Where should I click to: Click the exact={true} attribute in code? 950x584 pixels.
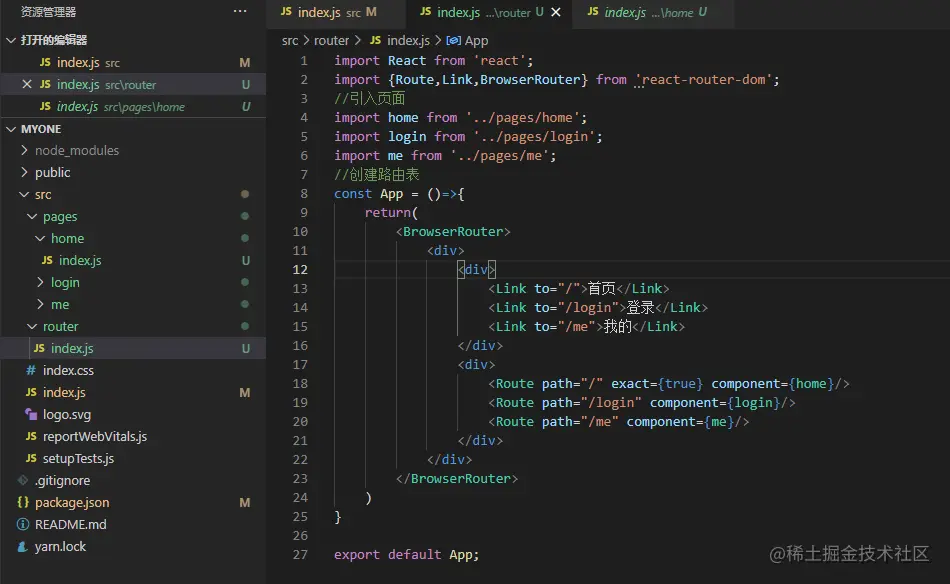[x=657, y=383]
